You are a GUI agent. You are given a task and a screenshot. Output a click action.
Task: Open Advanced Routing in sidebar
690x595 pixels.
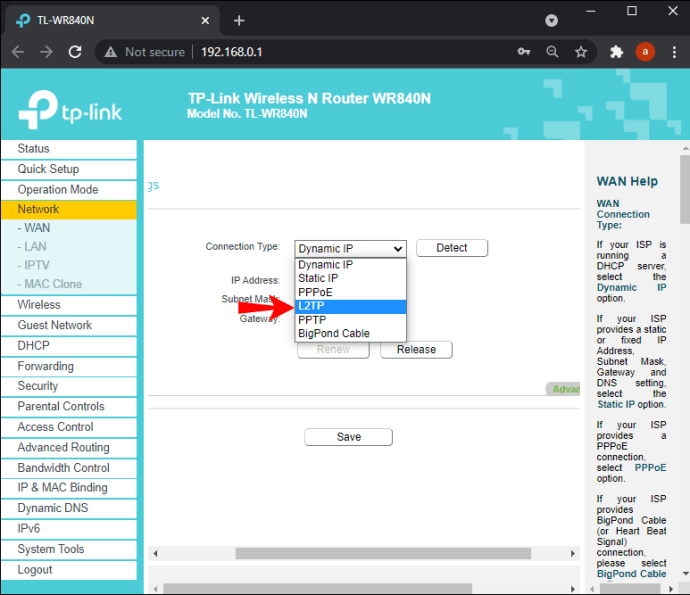[x=69, y=448]
